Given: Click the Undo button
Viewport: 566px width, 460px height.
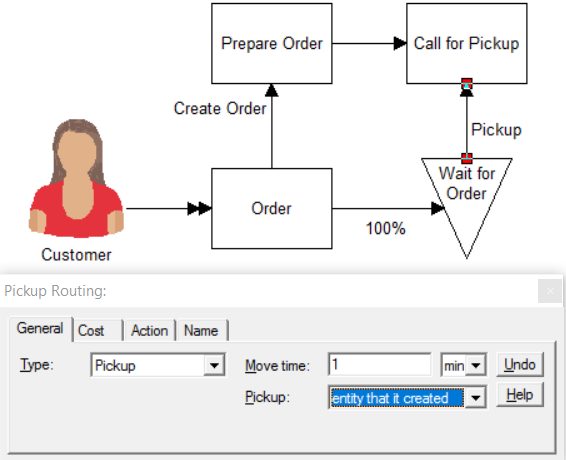Looking at the screenshot, I should coord(520,365).
